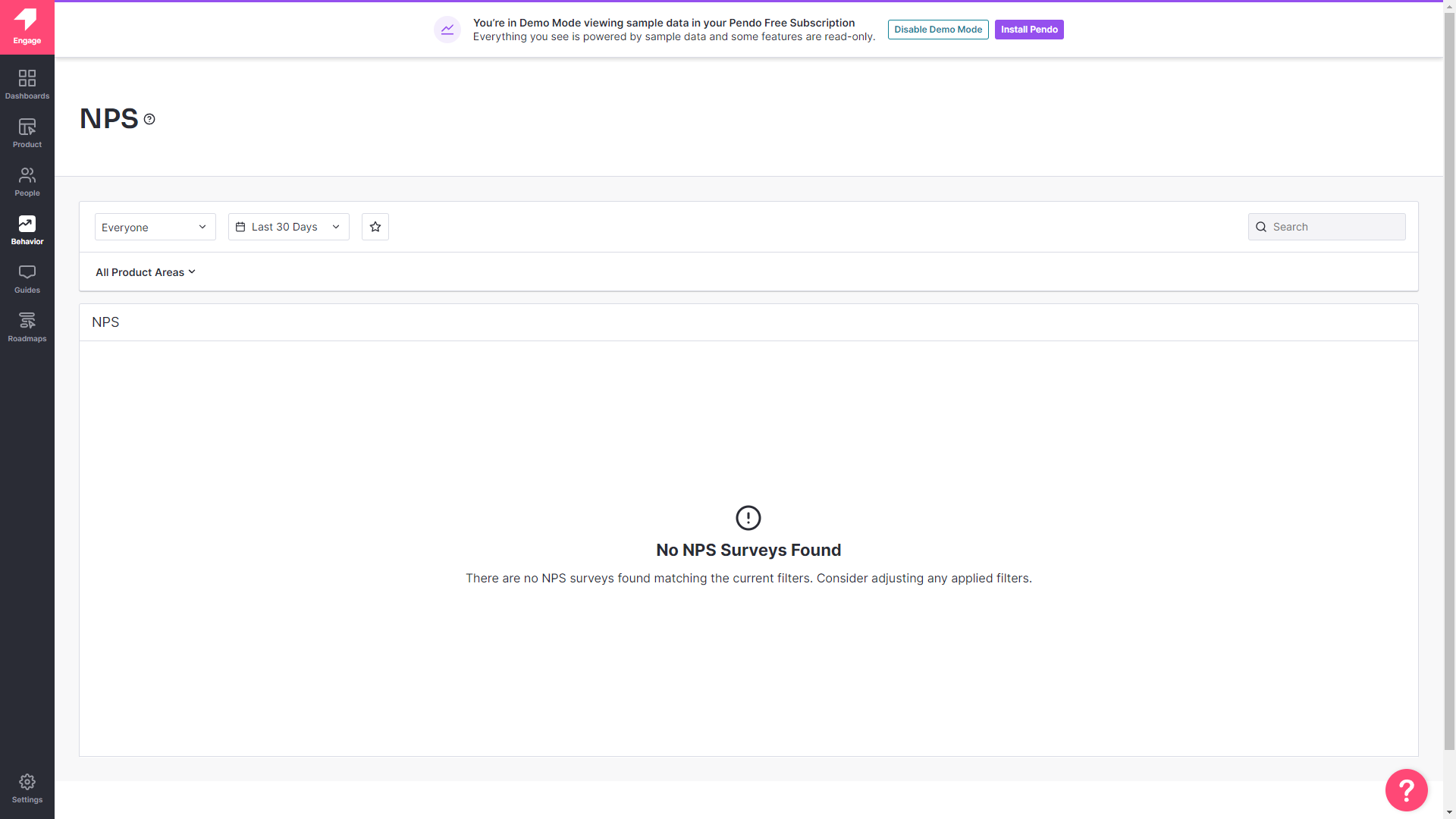
Task: Select the Behavior sidebar icon
Action: 27,229
